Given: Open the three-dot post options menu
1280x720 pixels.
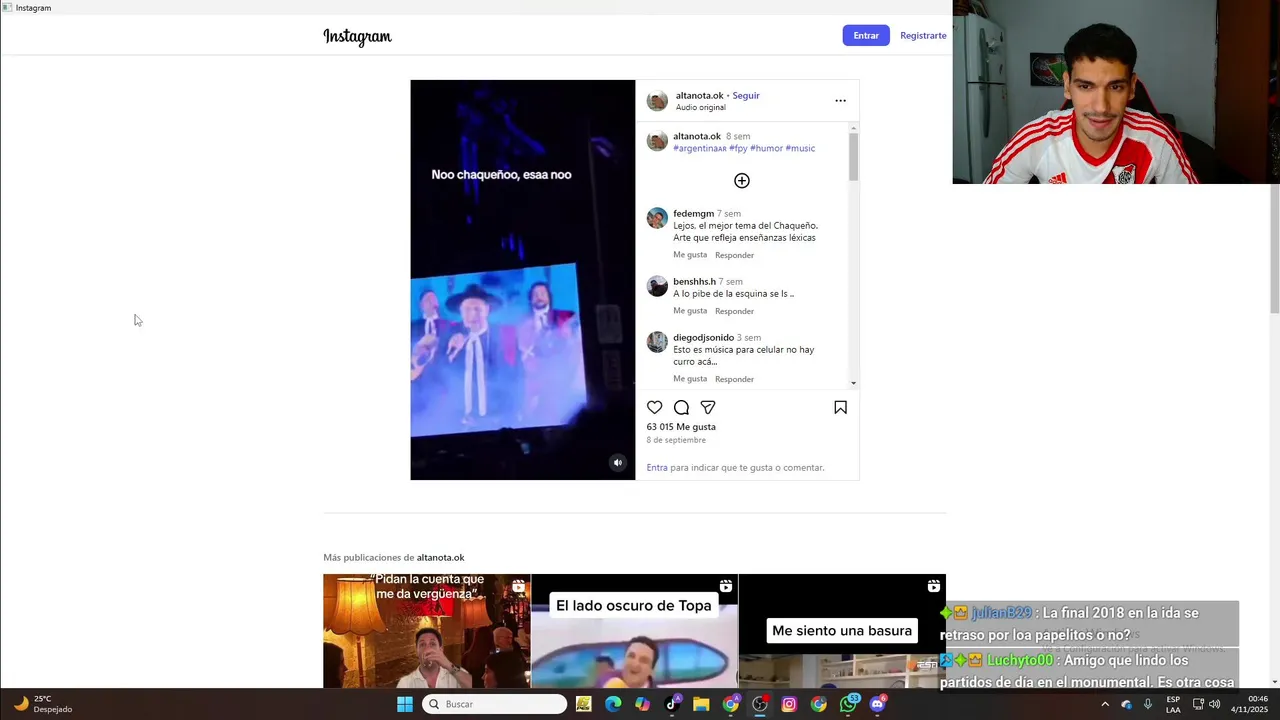Looking at the screenshot, I should click(840, 101).
